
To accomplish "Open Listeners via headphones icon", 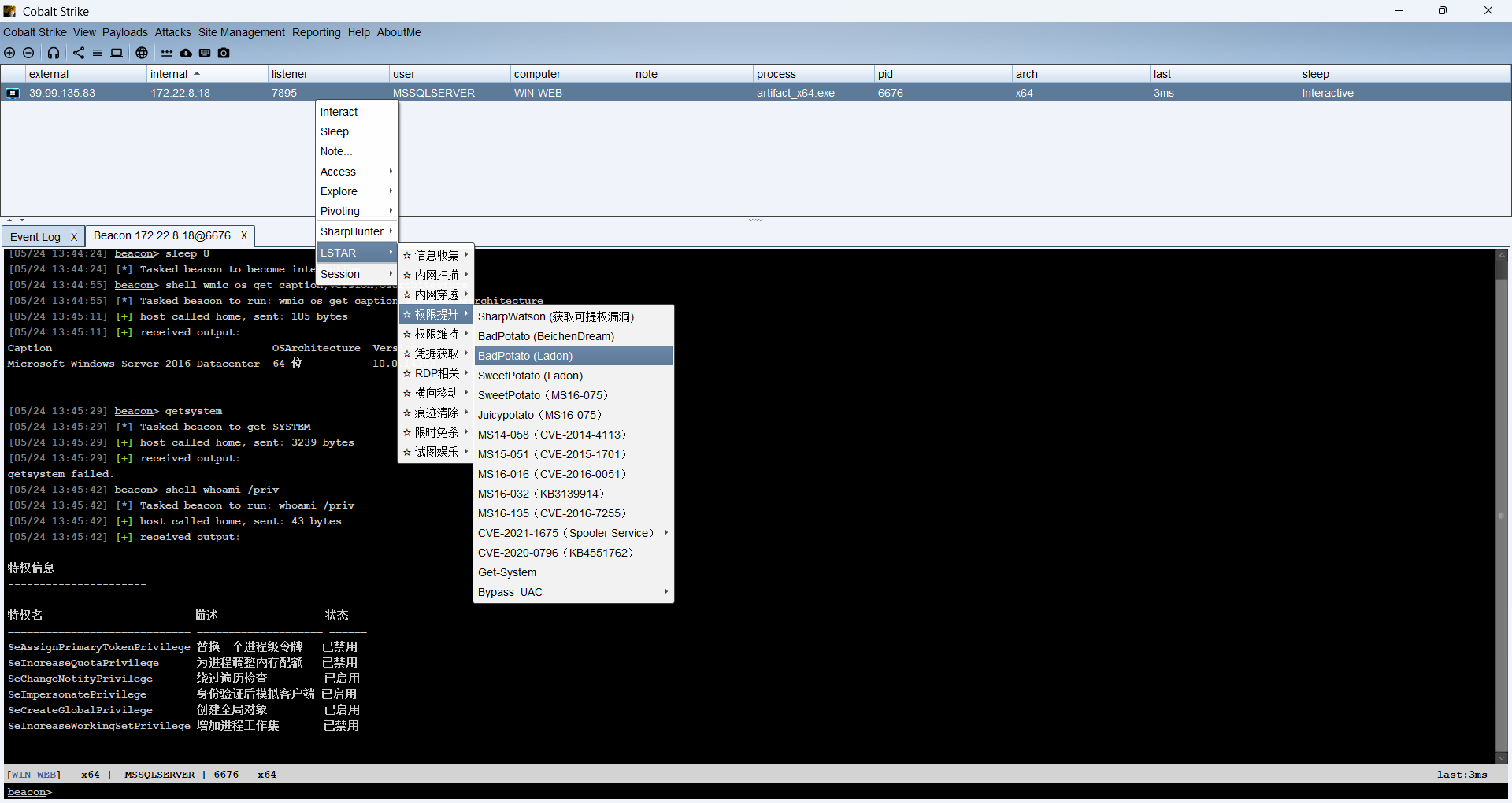I will (x=53, y=53).
